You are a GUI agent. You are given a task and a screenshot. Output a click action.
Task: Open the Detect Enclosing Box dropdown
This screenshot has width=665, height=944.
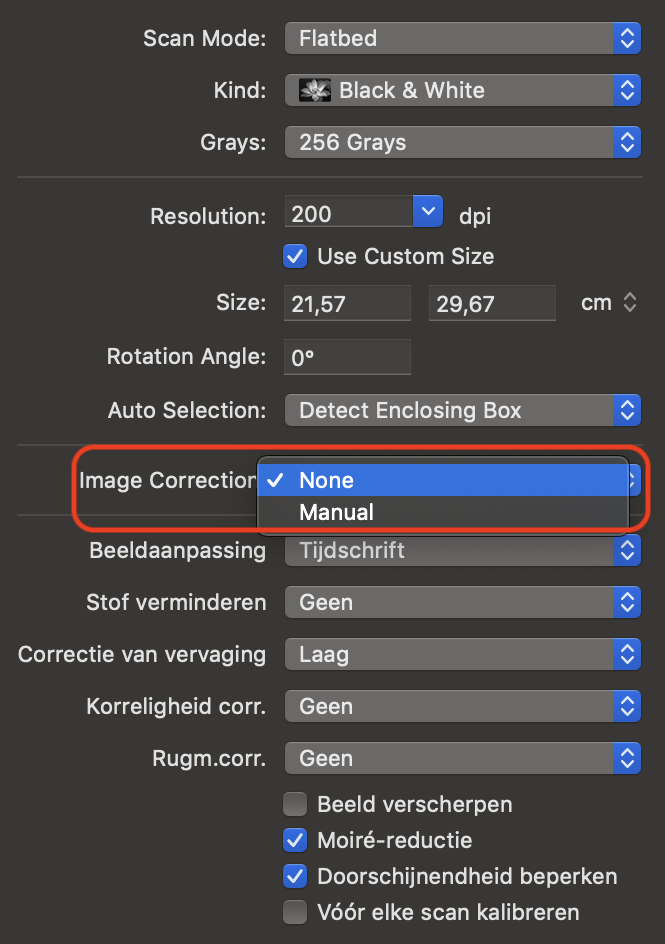click(x=462, y=411)
